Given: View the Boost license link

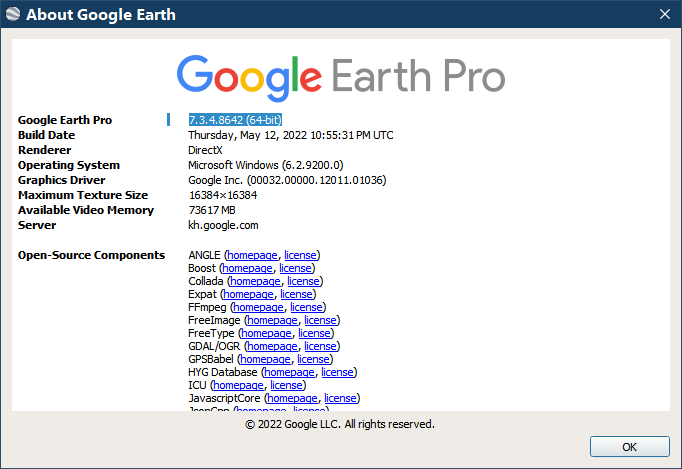Looking at the screenshot, I should [x=296, y=268].
